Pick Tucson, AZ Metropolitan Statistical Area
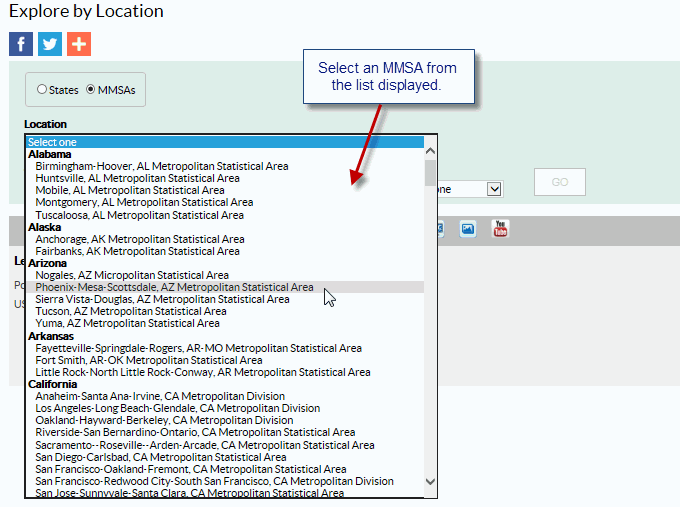The image size is (680, 507). pyautogui.click(x=127, y=311)
